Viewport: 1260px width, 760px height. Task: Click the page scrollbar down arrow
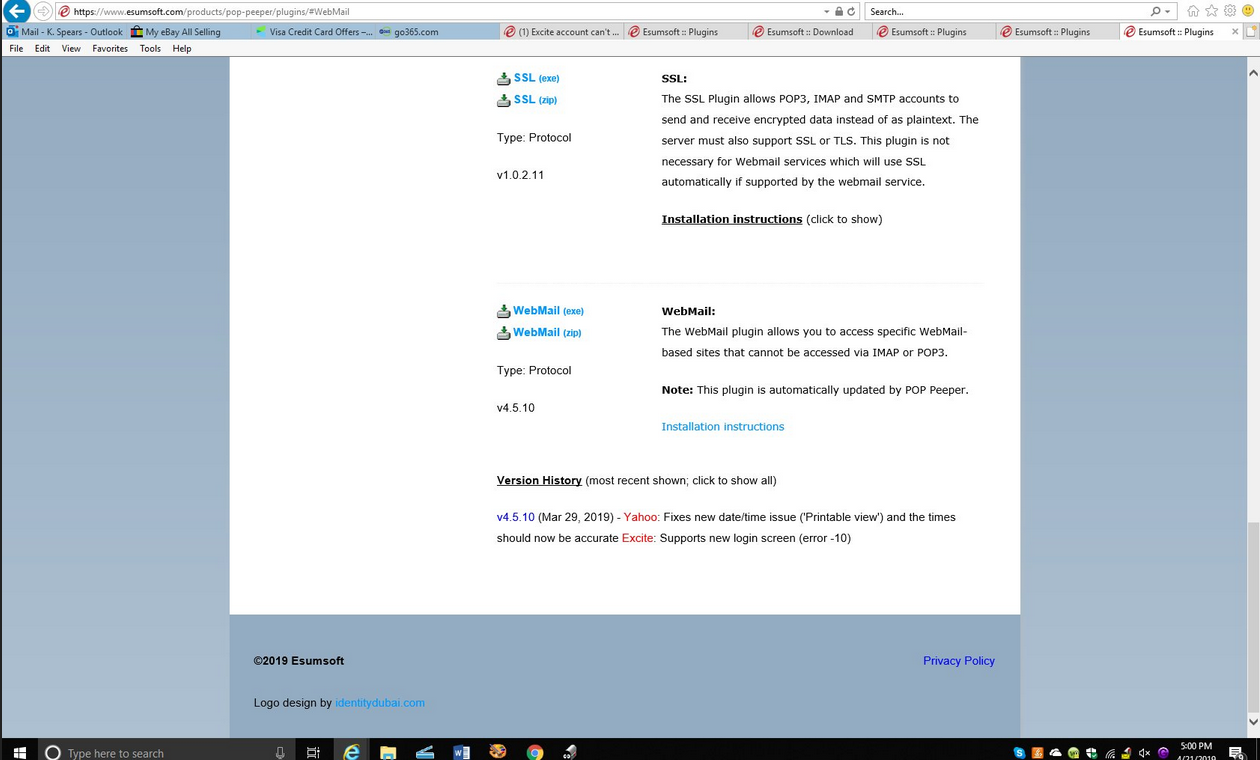[1253, 721]
